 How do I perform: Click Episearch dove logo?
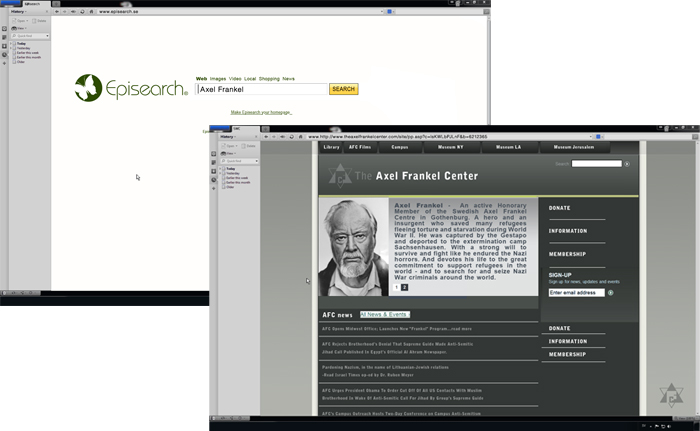coord(88,88)
